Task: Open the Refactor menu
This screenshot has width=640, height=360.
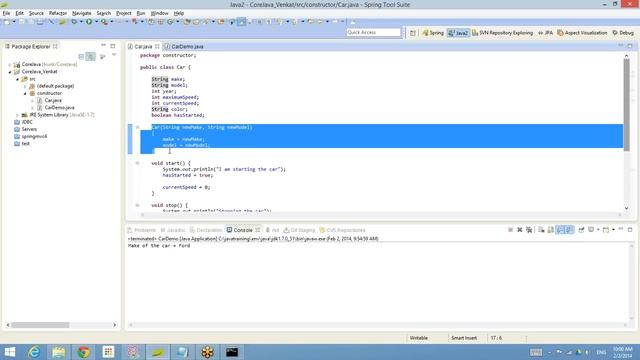Action: [x=58, y=13]
